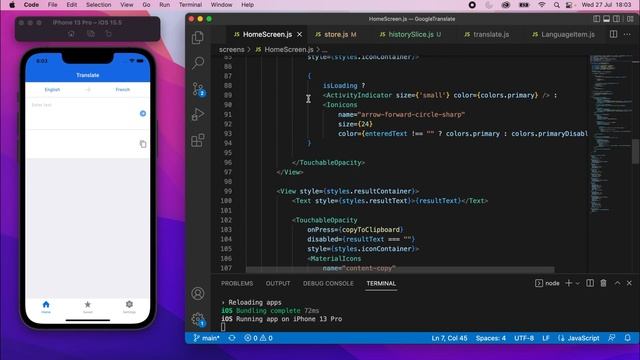Change end of line sequence LF
This screenshot has width=640, height=360.
(546, 338)
